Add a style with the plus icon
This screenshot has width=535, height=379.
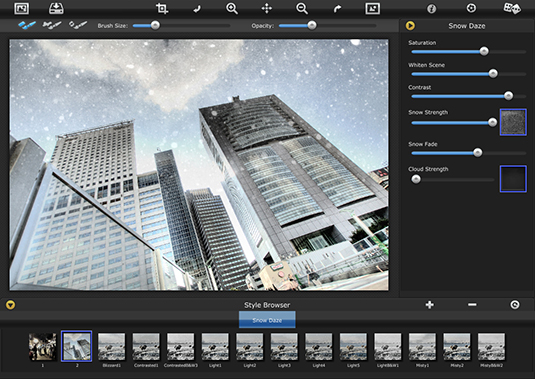(x=430, y=305)
